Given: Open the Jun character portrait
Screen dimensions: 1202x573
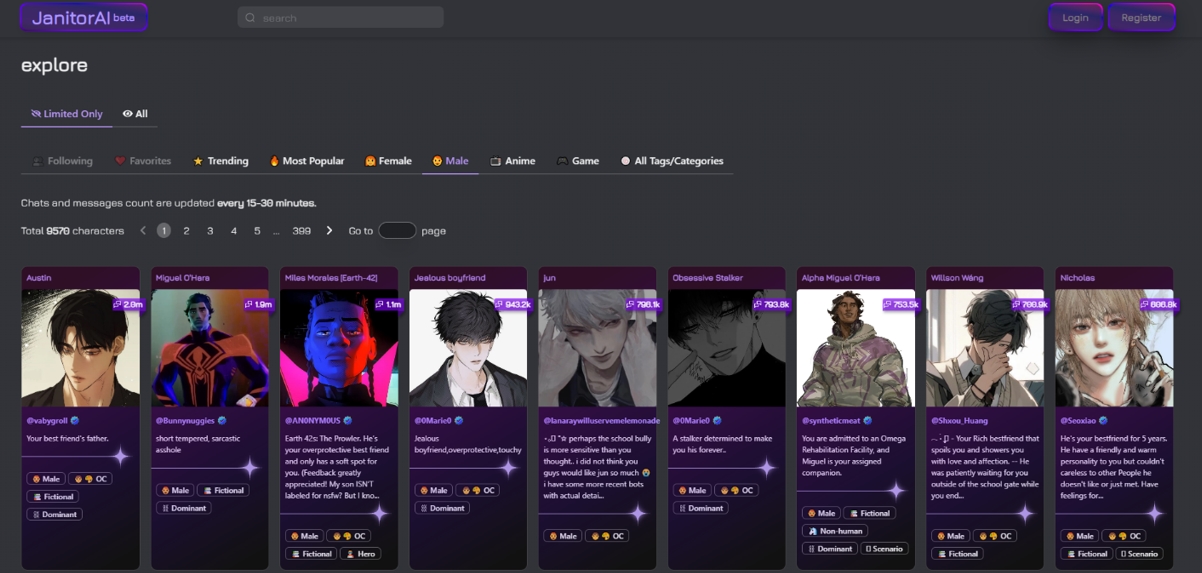Looking at the screenshot, I should pos(597,348).
